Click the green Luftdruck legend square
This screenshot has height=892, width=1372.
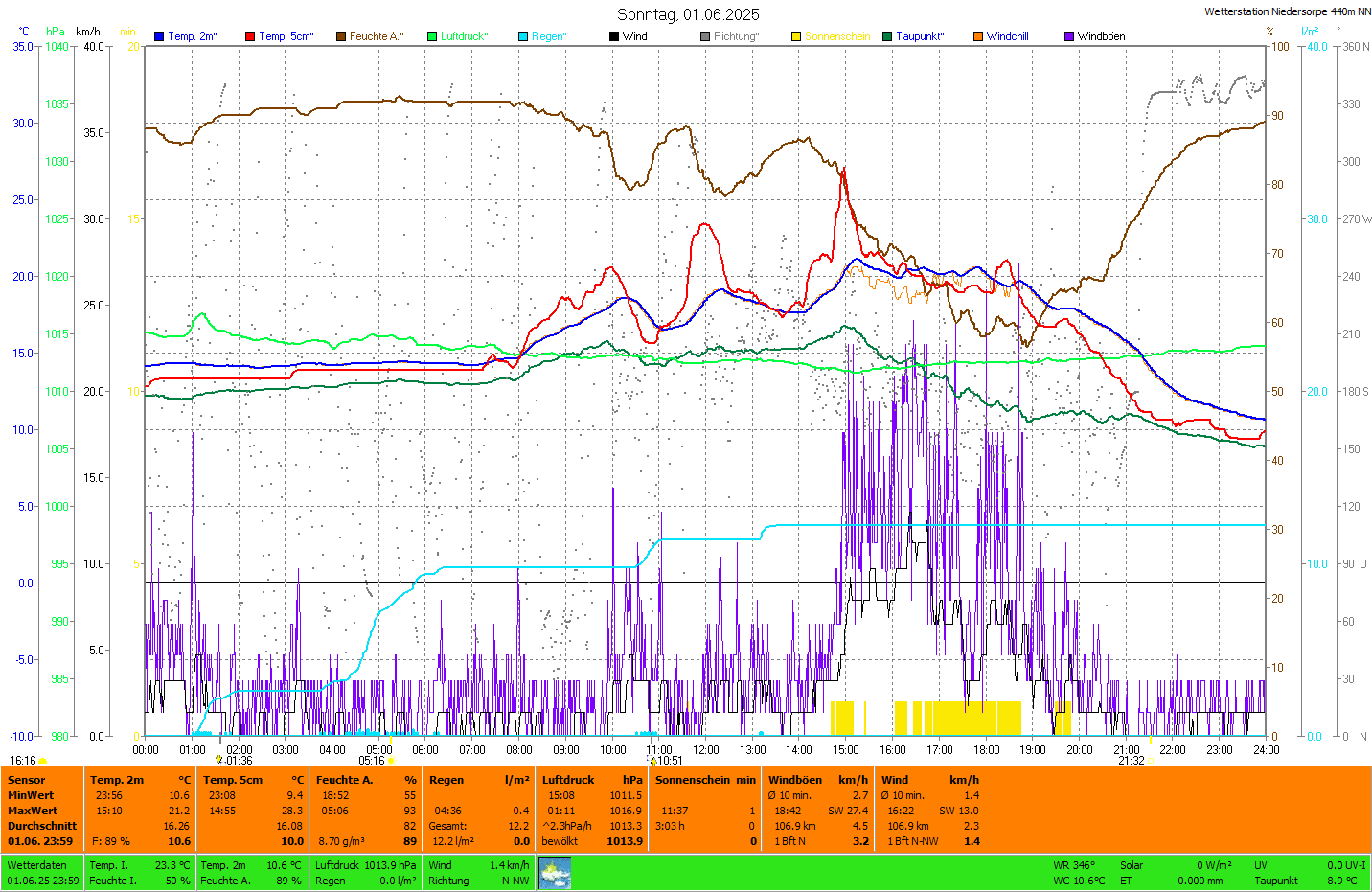click(x=432, y=36)
